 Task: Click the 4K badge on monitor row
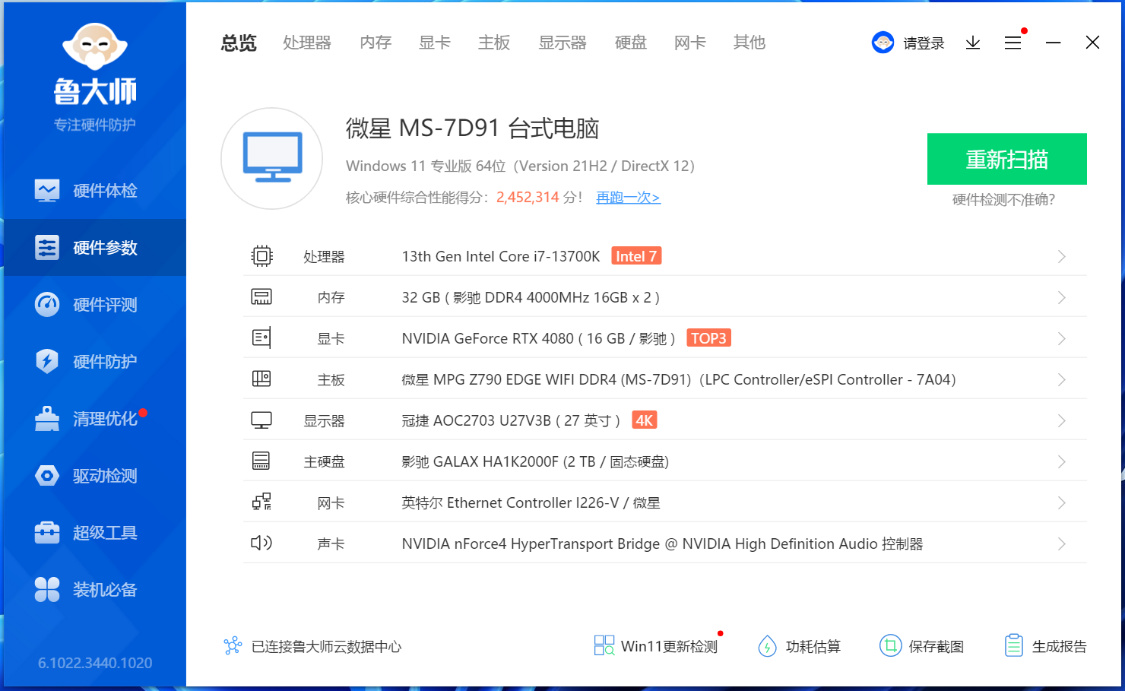pyautogui.click(x=644, y=420)
